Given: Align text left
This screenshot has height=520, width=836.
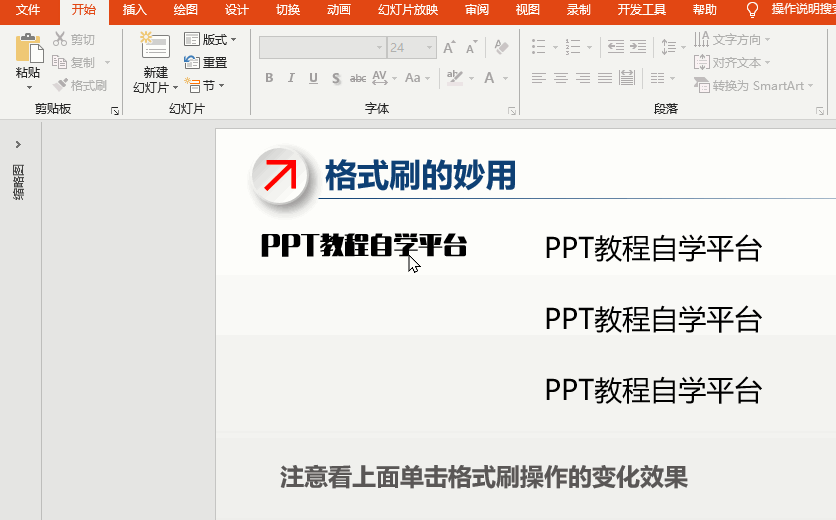Looking at the screenshot, I should 538,78.
